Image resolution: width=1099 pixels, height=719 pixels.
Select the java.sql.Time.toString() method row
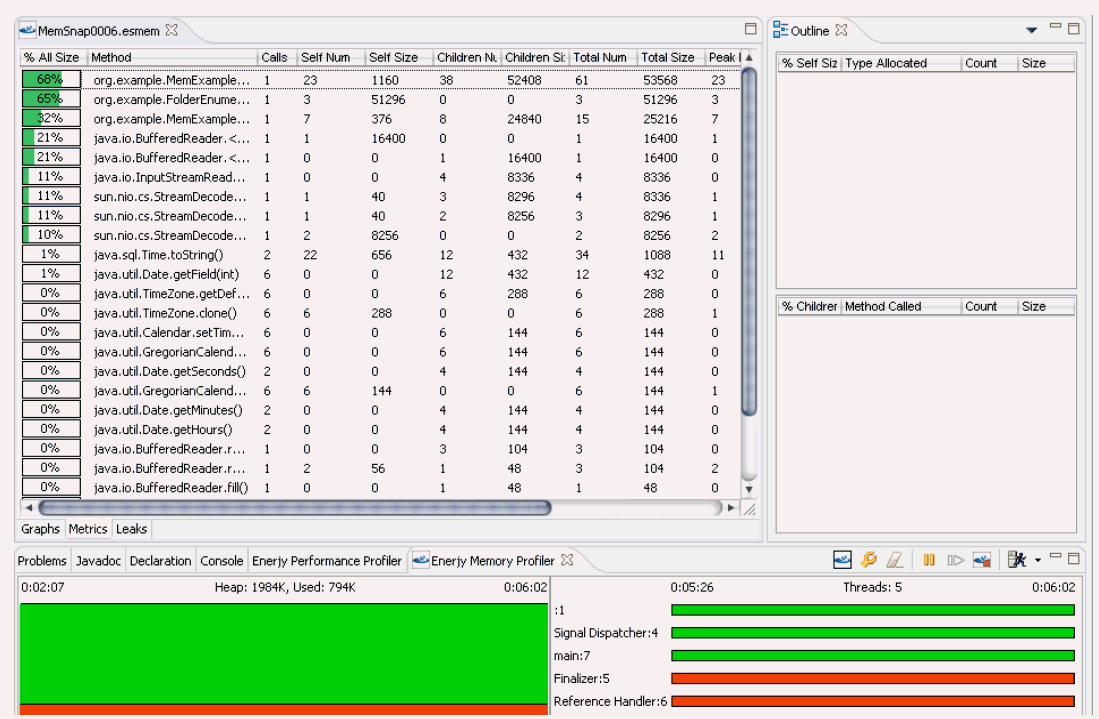[158, 255]
